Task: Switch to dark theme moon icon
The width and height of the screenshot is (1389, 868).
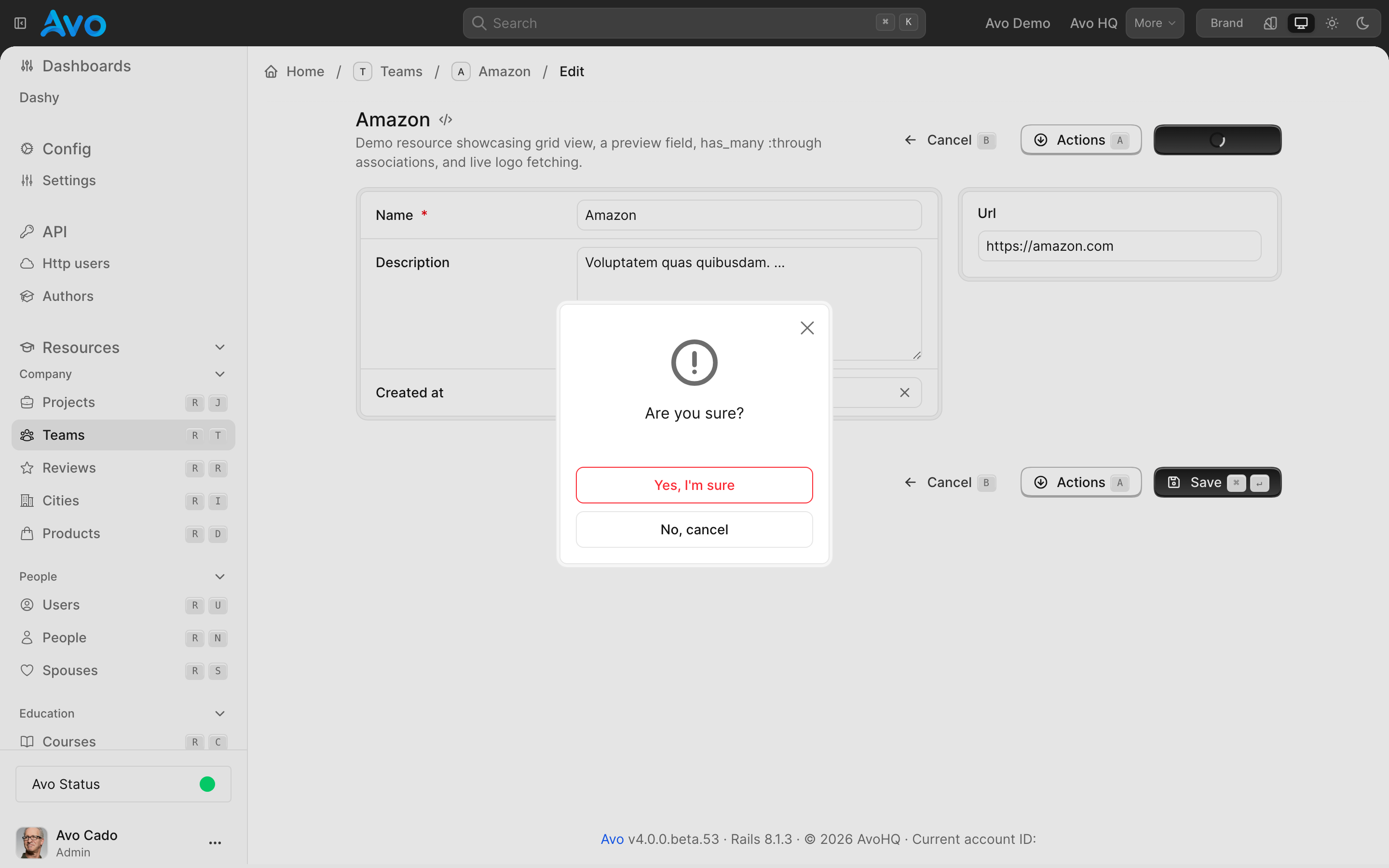Action: click(x=1362, y=23)
